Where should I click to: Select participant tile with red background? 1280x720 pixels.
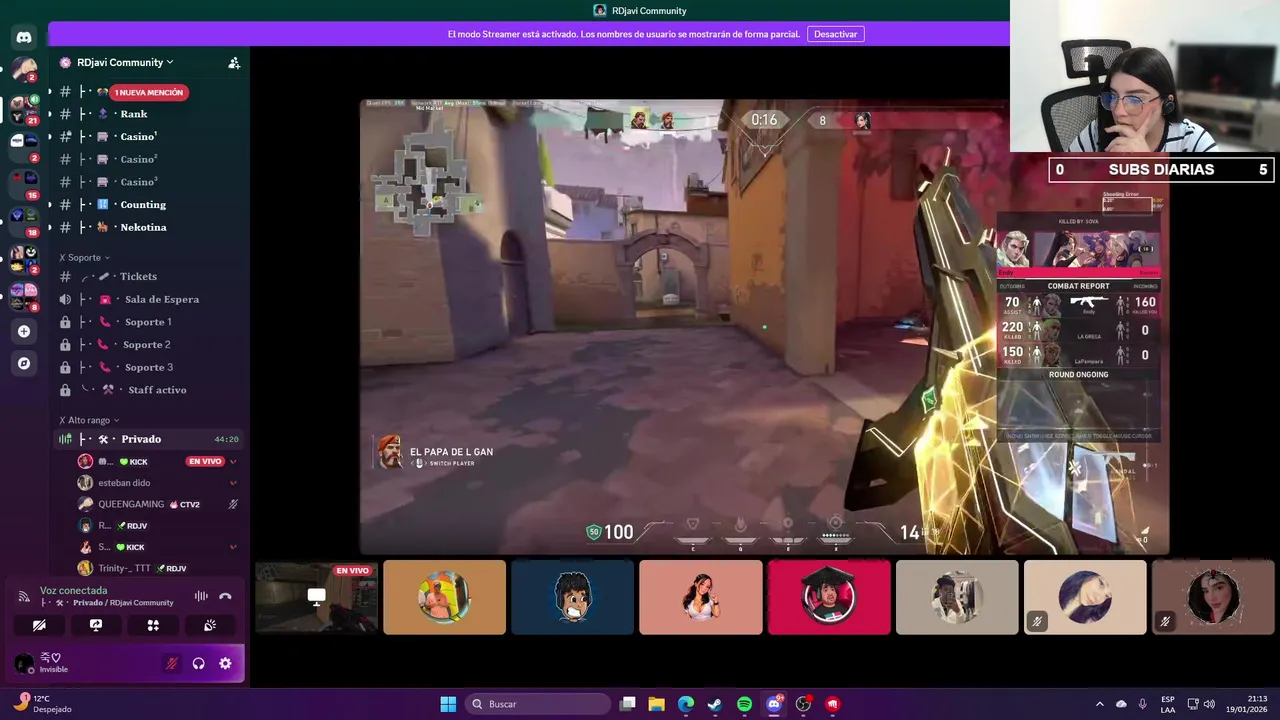(x=829, y=597)
